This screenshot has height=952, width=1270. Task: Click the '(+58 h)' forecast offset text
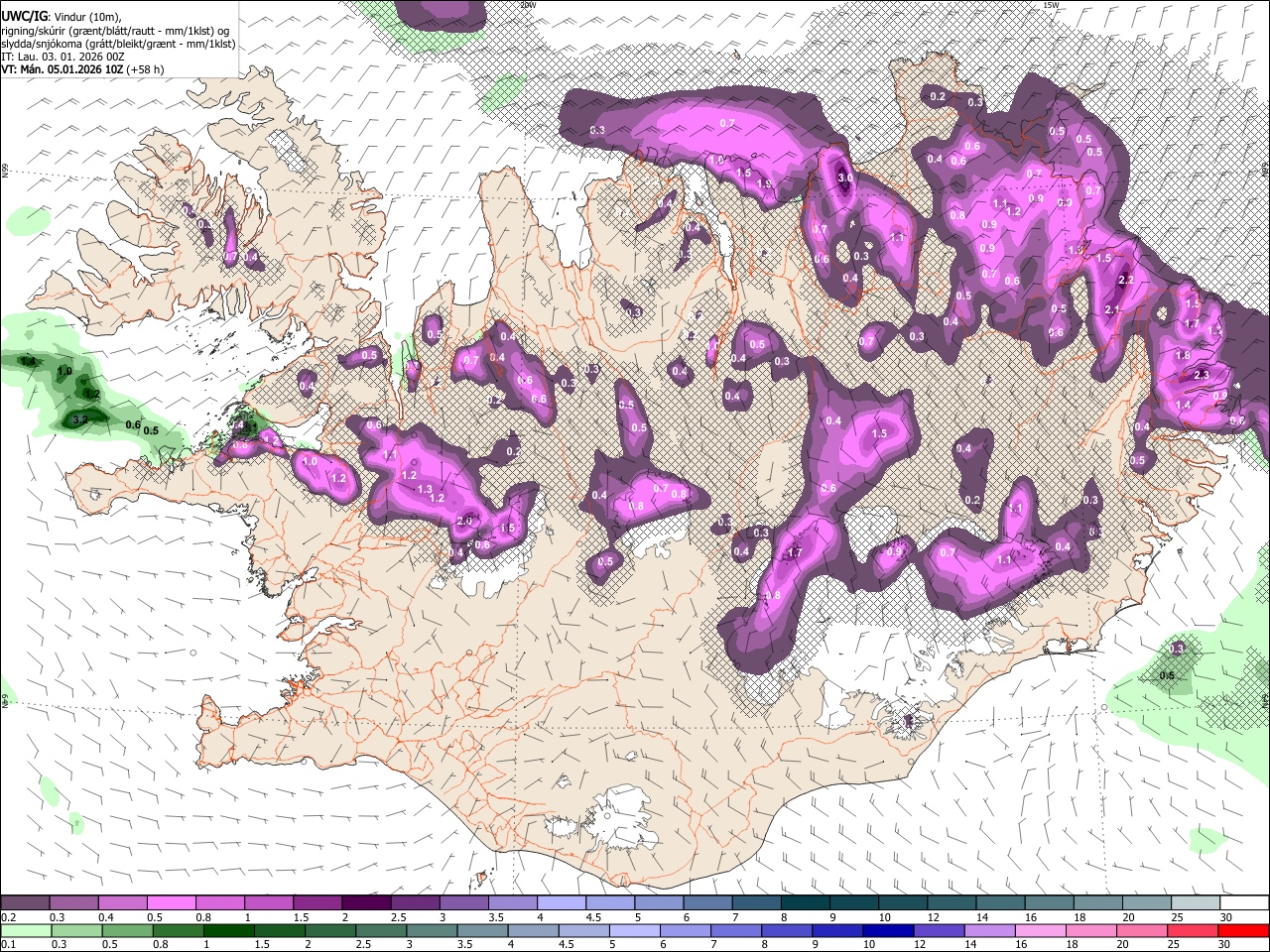tap(146, 69)
